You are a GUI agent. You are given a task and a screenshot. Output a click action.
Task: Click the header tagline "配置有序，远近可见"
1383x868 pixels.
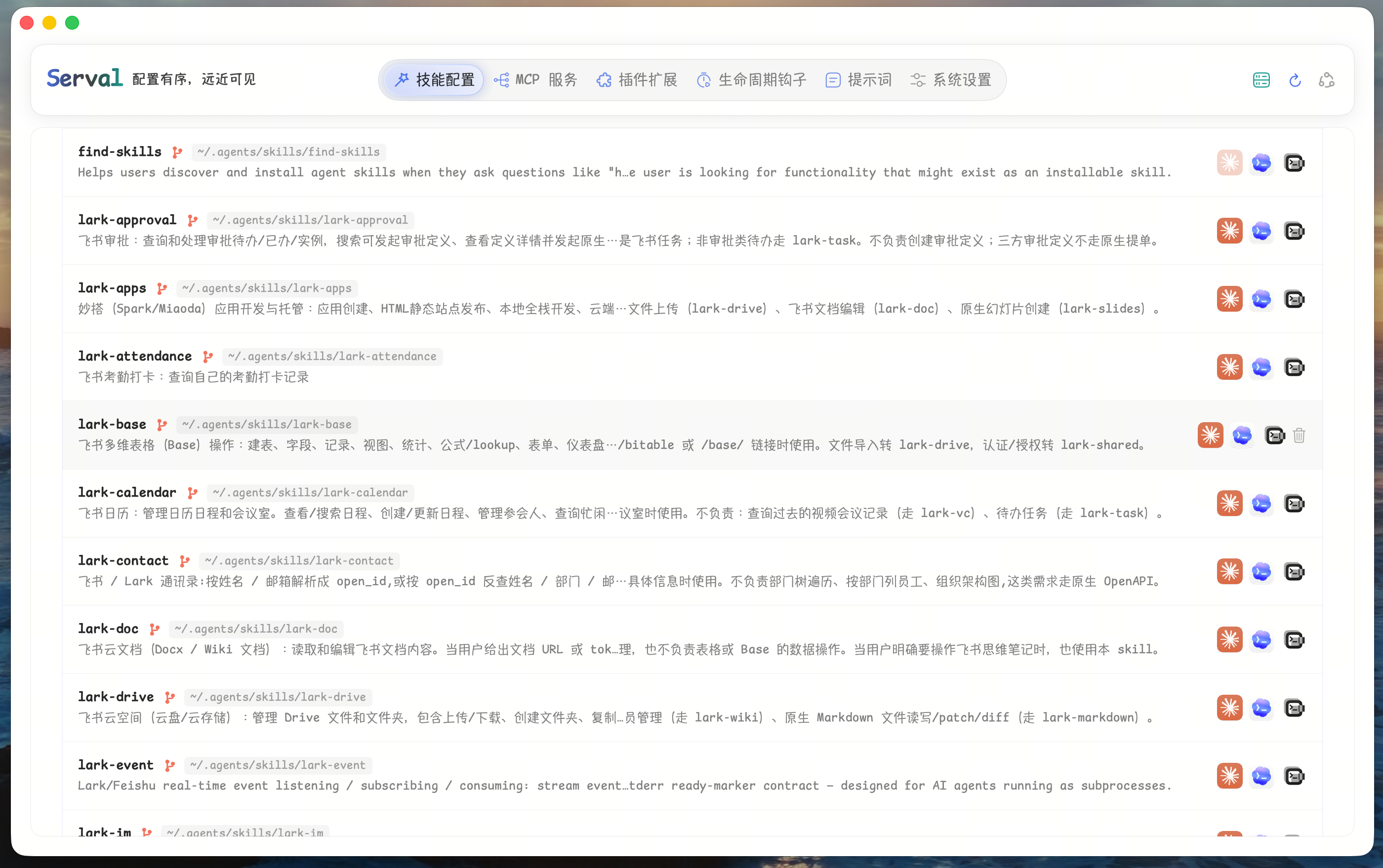(x=194, y=79)
